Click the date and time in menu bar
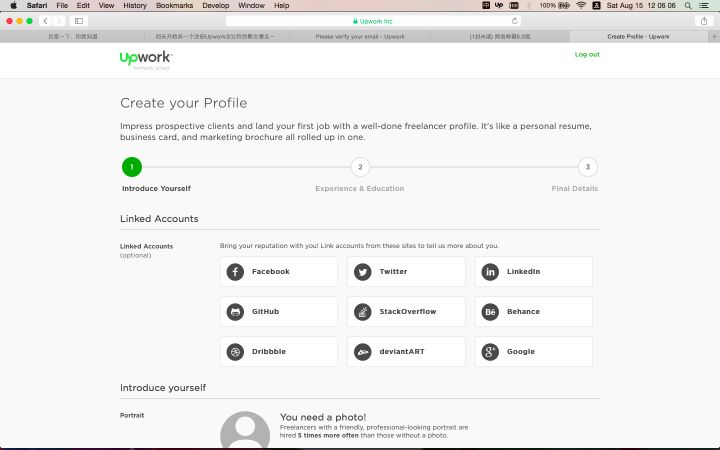The width and height of the screenshot is (720, 450). pyautogui.click(x=641, y=6)
